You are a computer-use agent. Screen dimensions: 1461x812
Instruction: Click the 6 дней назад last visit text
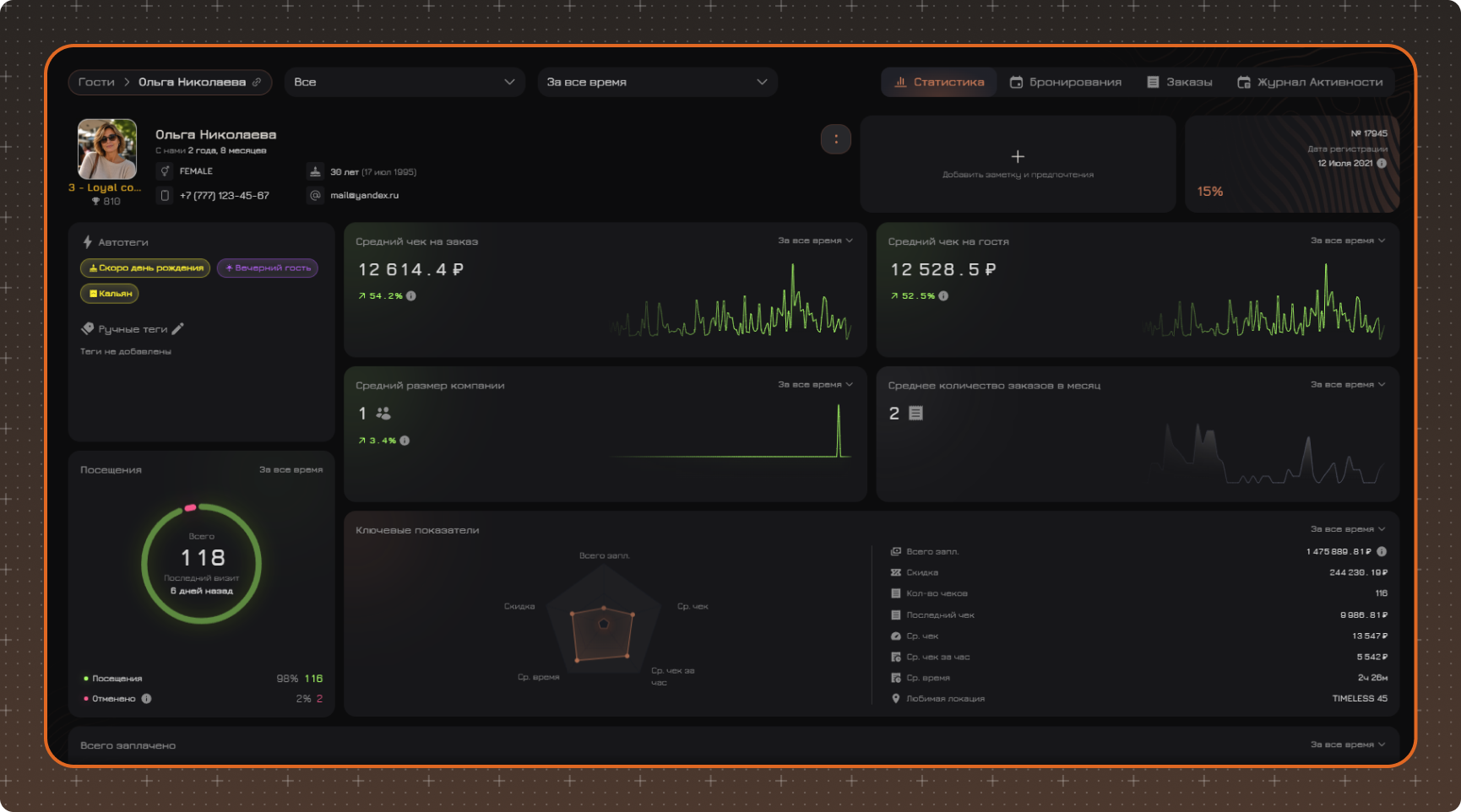tap(202, 591)
